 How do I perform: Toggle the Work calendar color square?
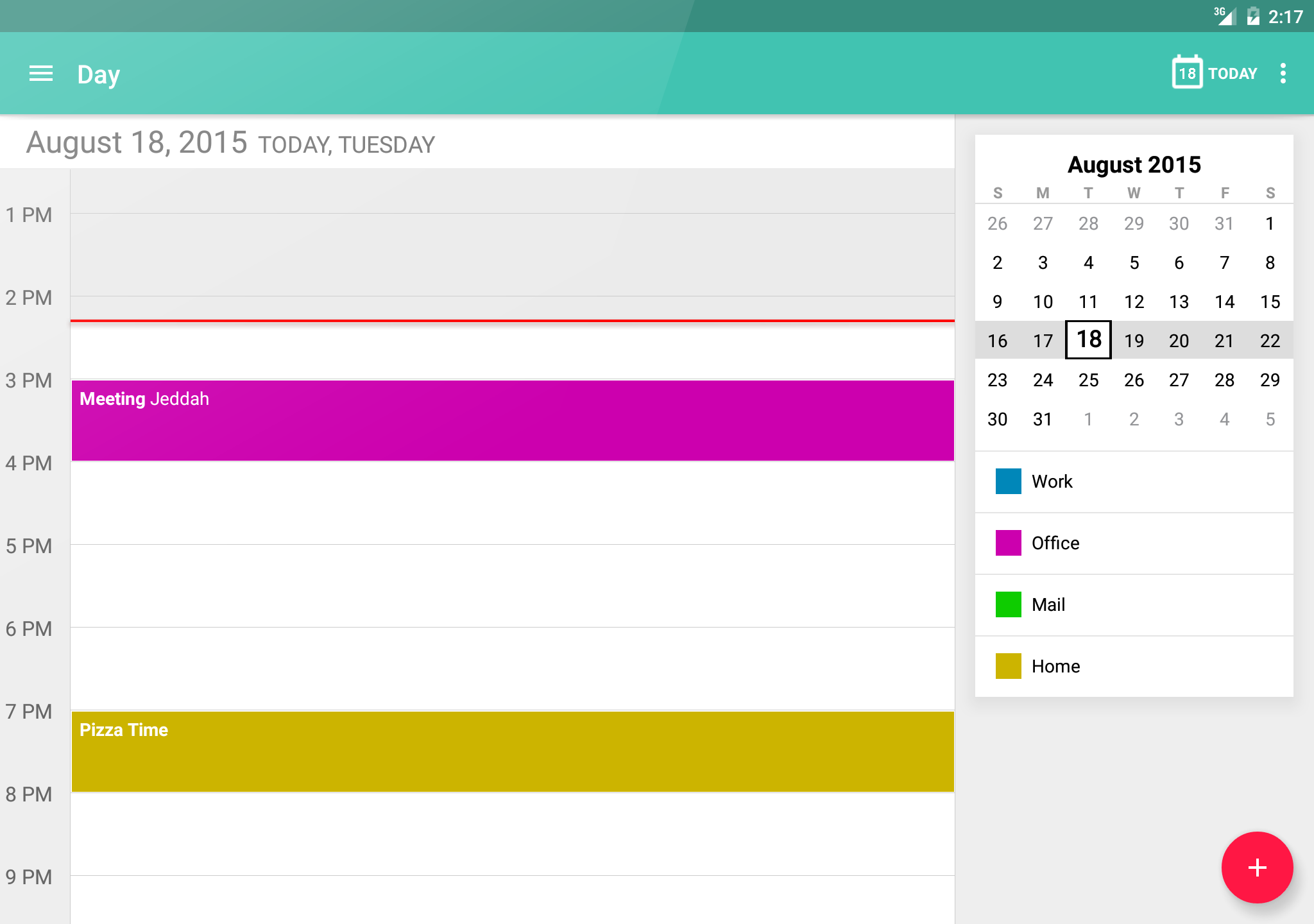point(1008,481)
